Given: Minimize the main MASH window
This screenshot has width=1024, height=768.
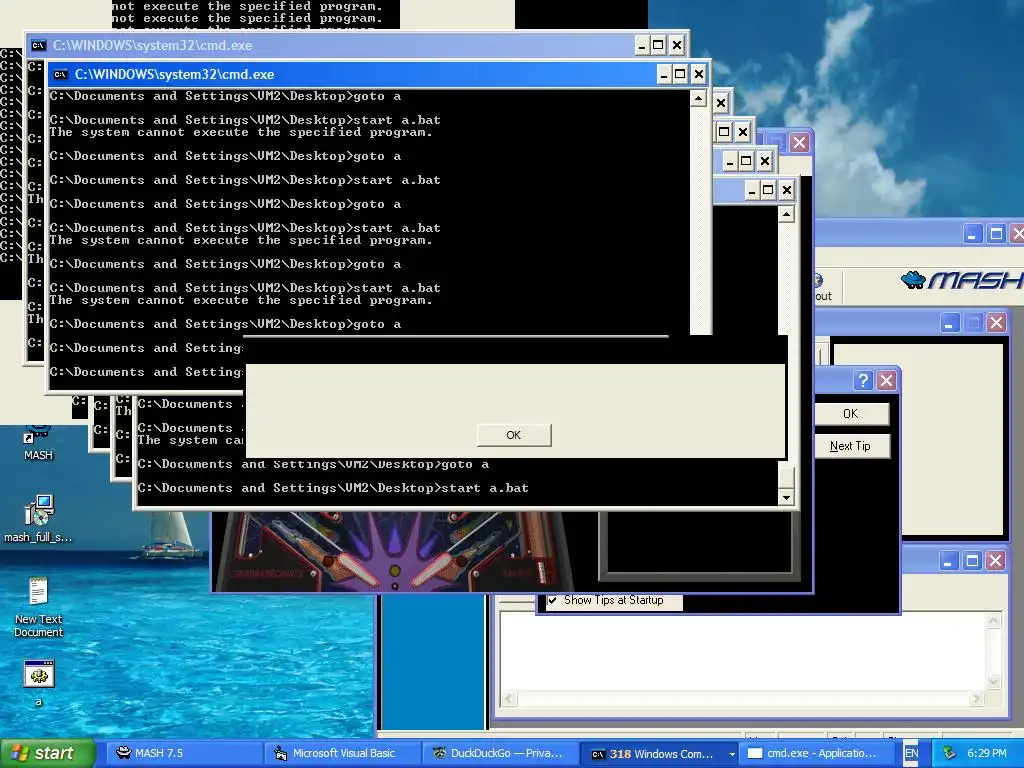Looking at the screenshot, I should (972, 234).
